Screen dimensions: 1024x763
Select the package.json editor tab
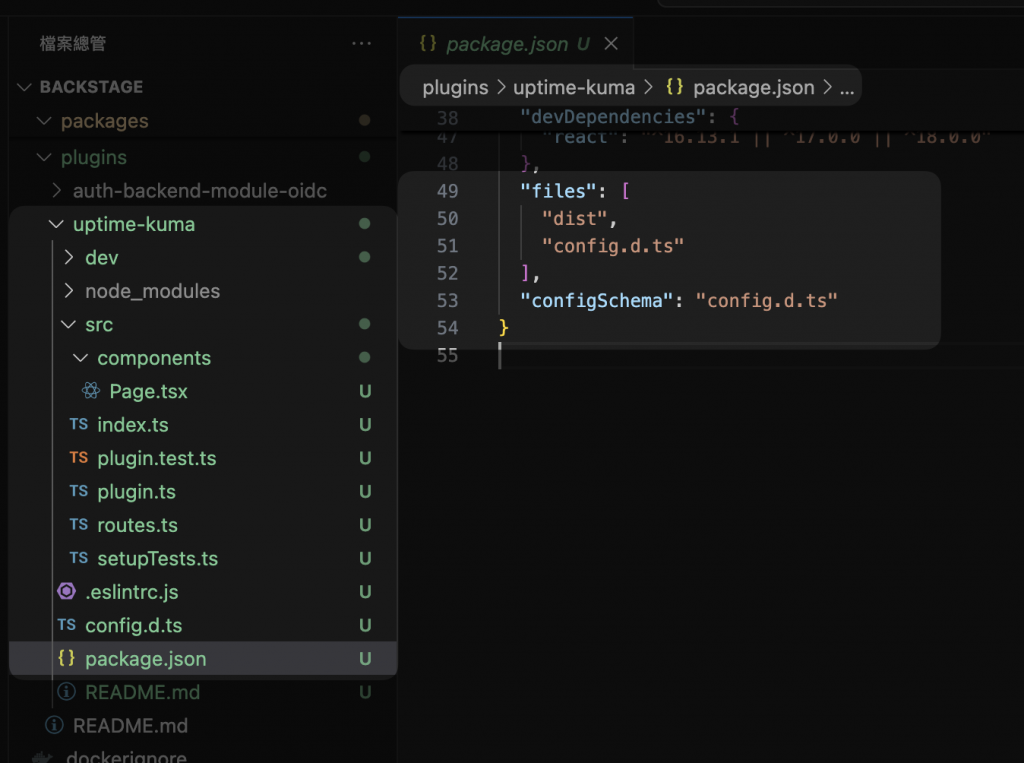(x=506, y=44)
